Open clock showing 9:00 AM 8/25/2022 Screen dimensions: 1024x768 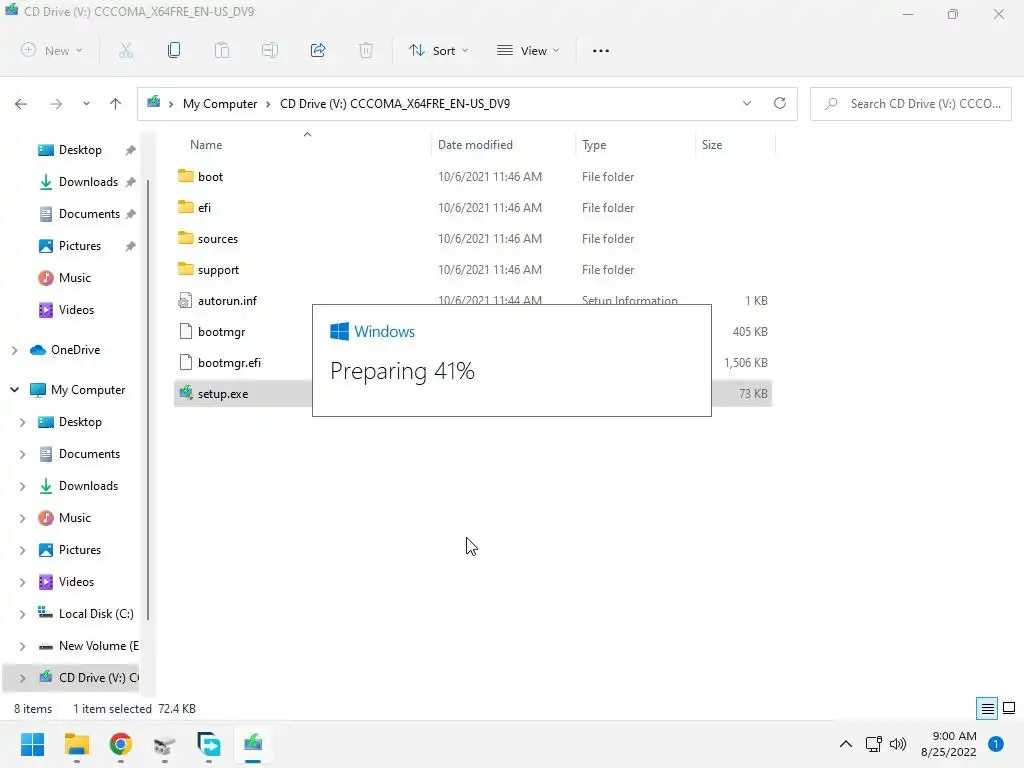click(x=949, y=744)
